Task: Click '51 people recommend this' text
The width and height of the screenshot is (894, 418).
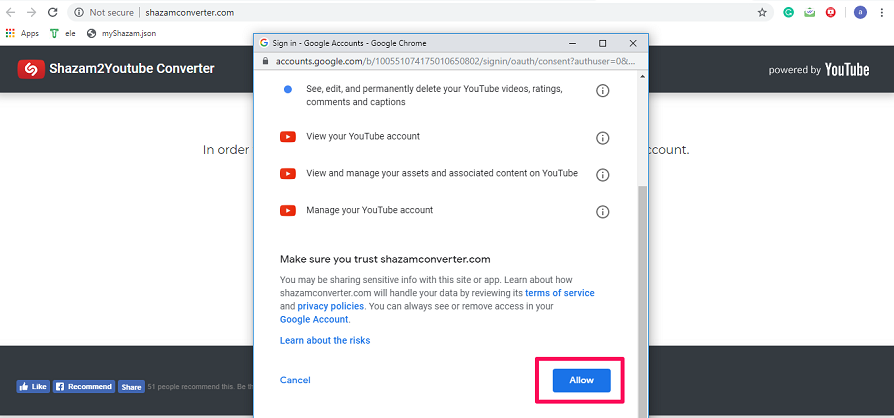Action: 189,387
